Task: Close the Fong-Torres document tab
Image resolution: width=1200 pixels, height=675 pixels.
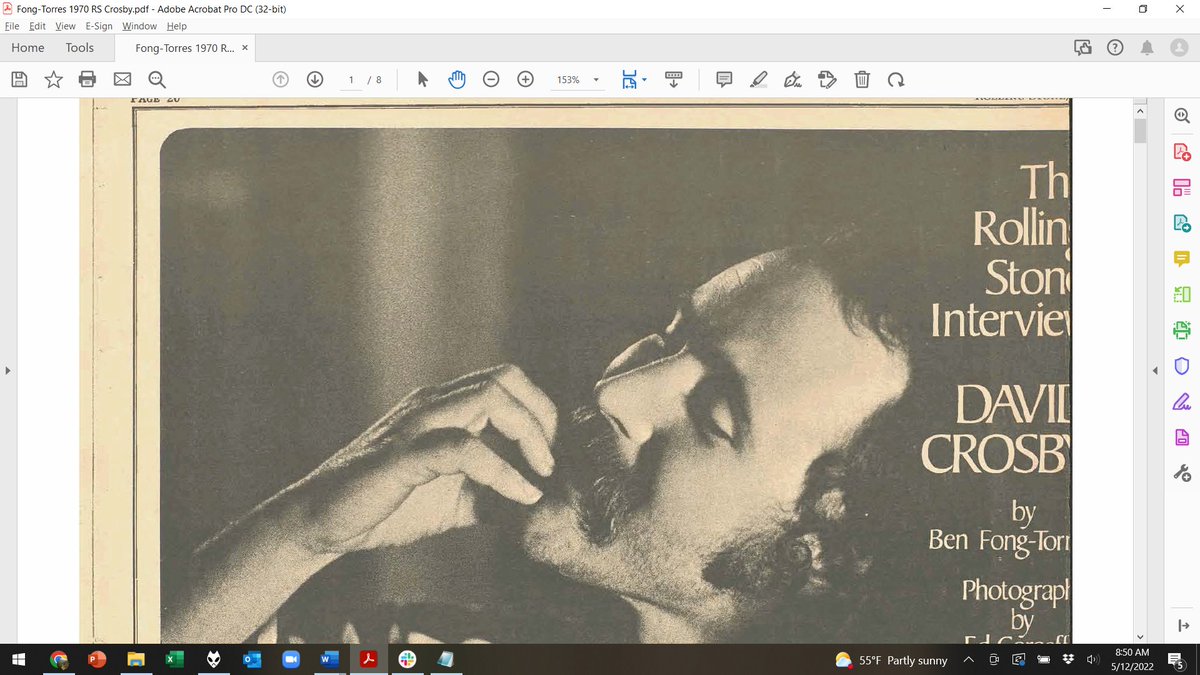Action: [x=245, y=47]
